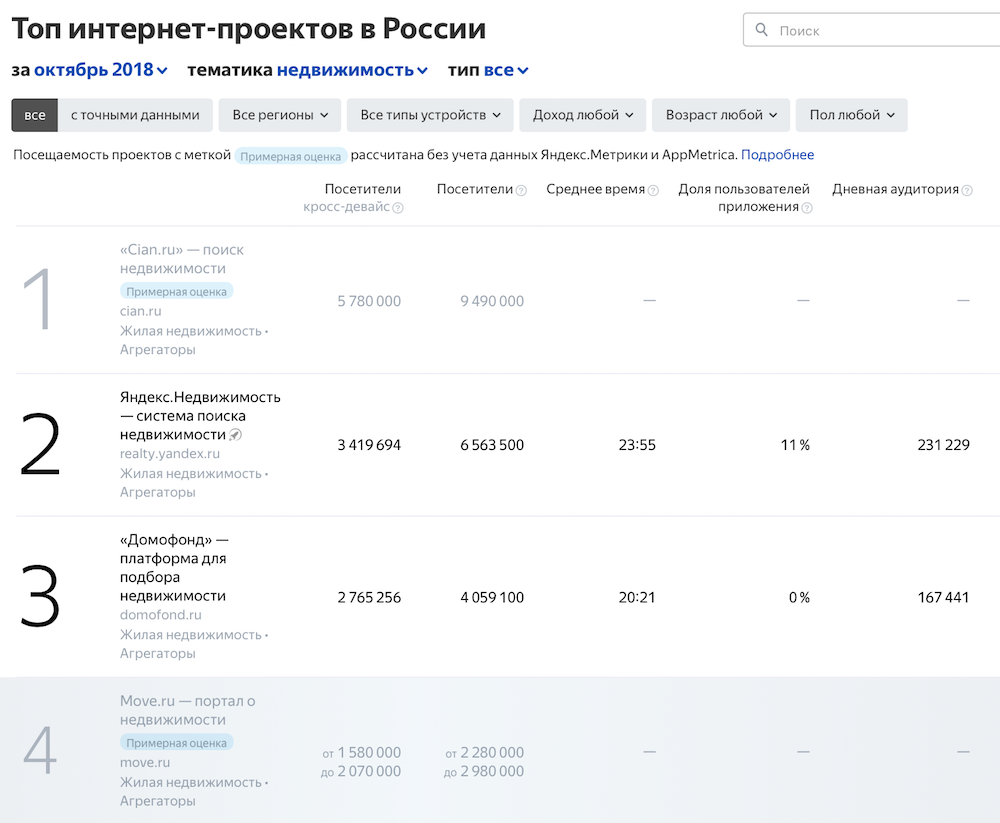Visit the domofond.ru link
This screenshot has height=823, width=1000.
(161, 615)
